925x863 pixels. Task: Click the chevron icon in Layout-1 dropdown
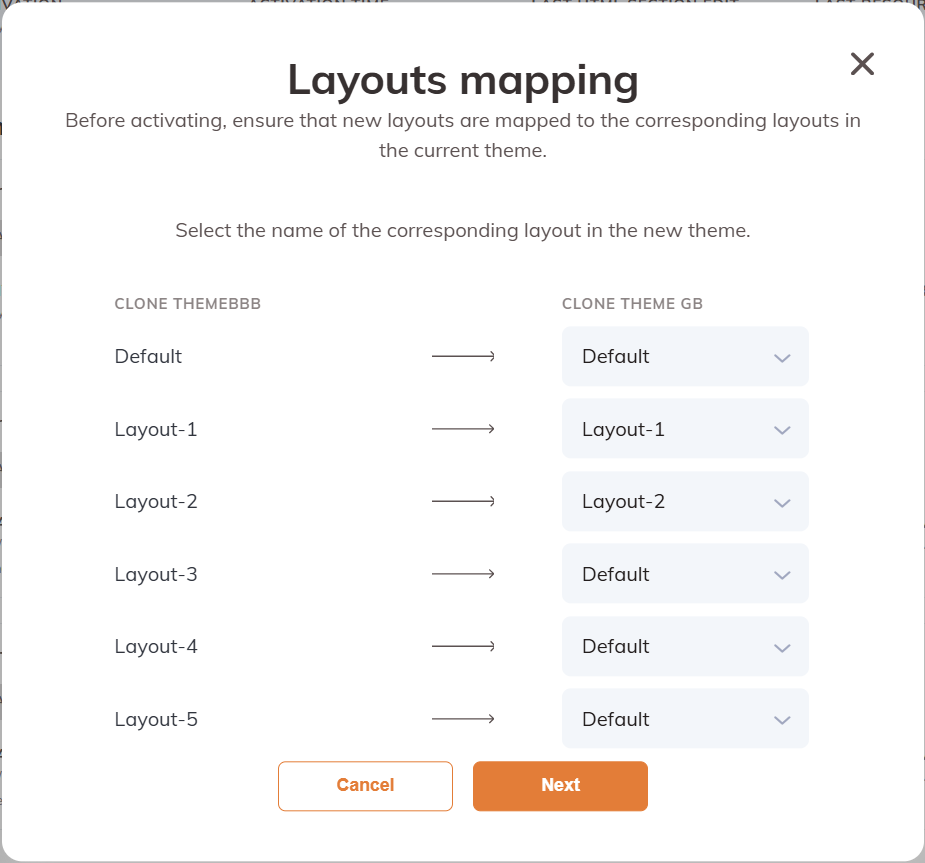[x=782, y=431]
